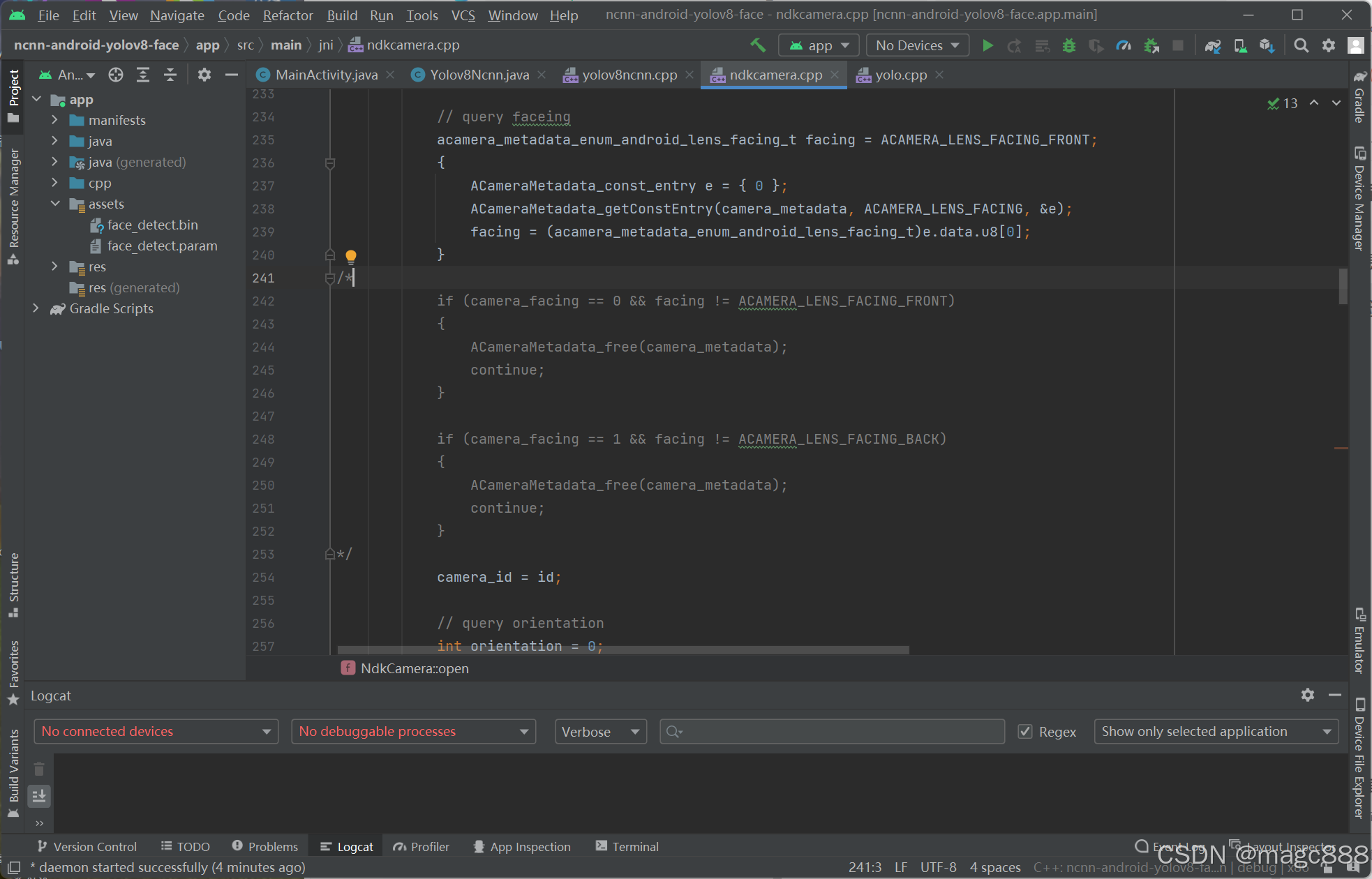Open the Verbose log level dropdown
The height and width of the screenshot is (879, 1372).
(x=600, y=731)
